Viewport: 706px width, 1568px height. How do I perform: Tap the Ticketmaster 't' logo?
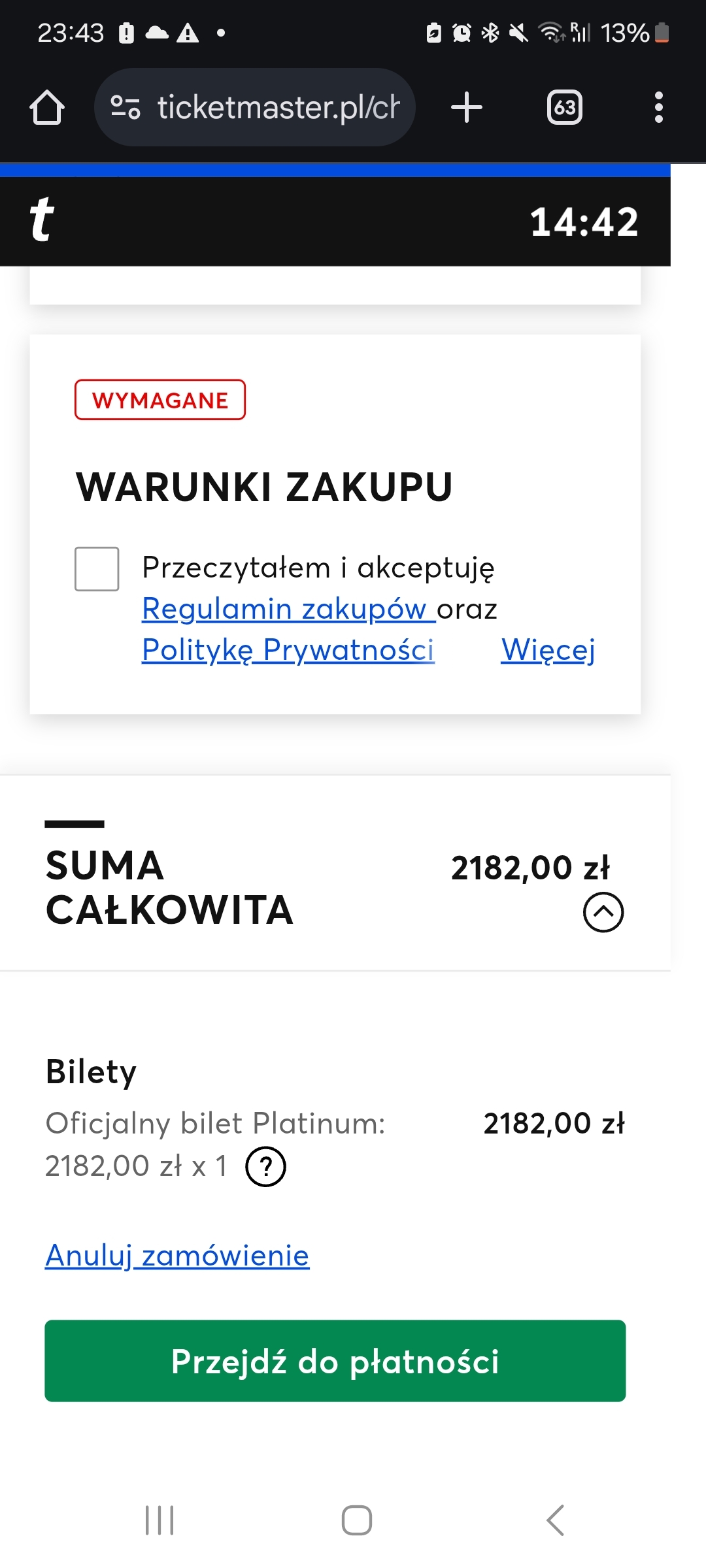42,220
